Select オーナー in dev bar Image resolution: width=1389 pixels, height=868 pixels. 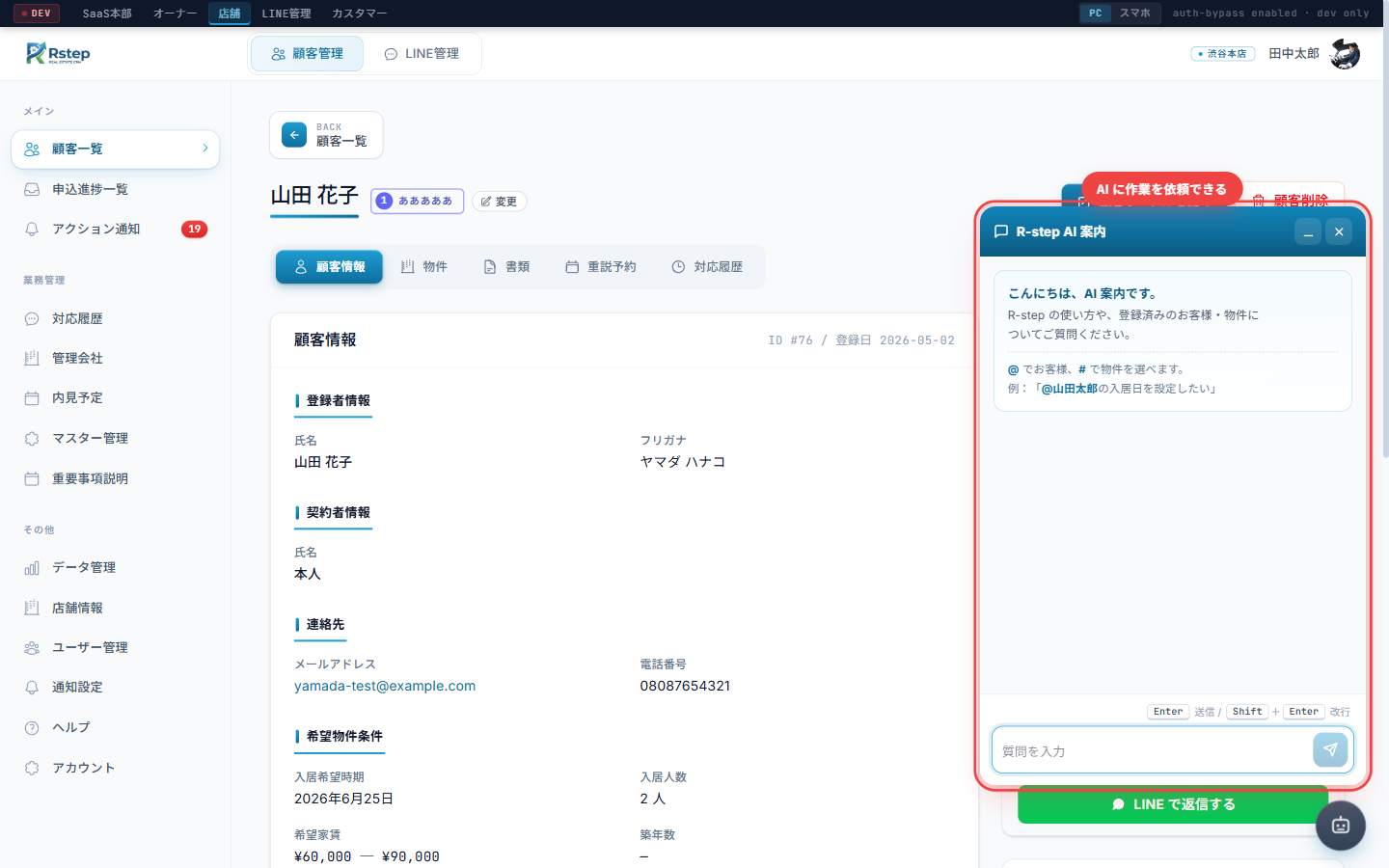176,14
